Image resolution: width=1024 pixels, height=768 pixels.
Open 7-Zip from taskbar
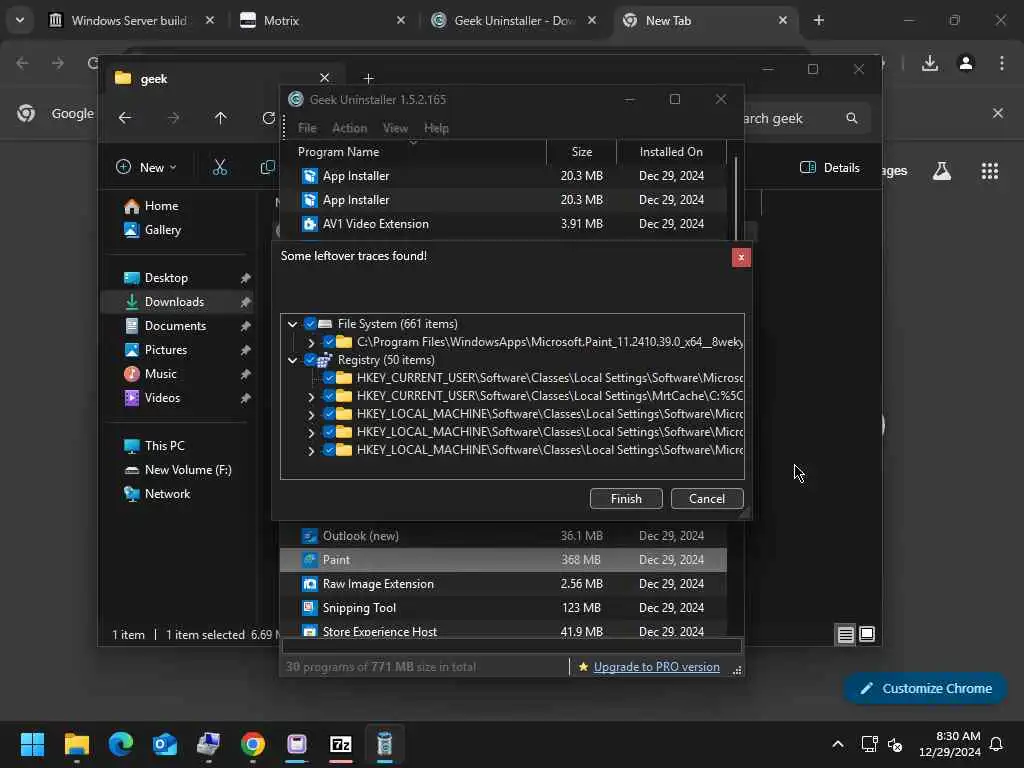coord(340,744)
